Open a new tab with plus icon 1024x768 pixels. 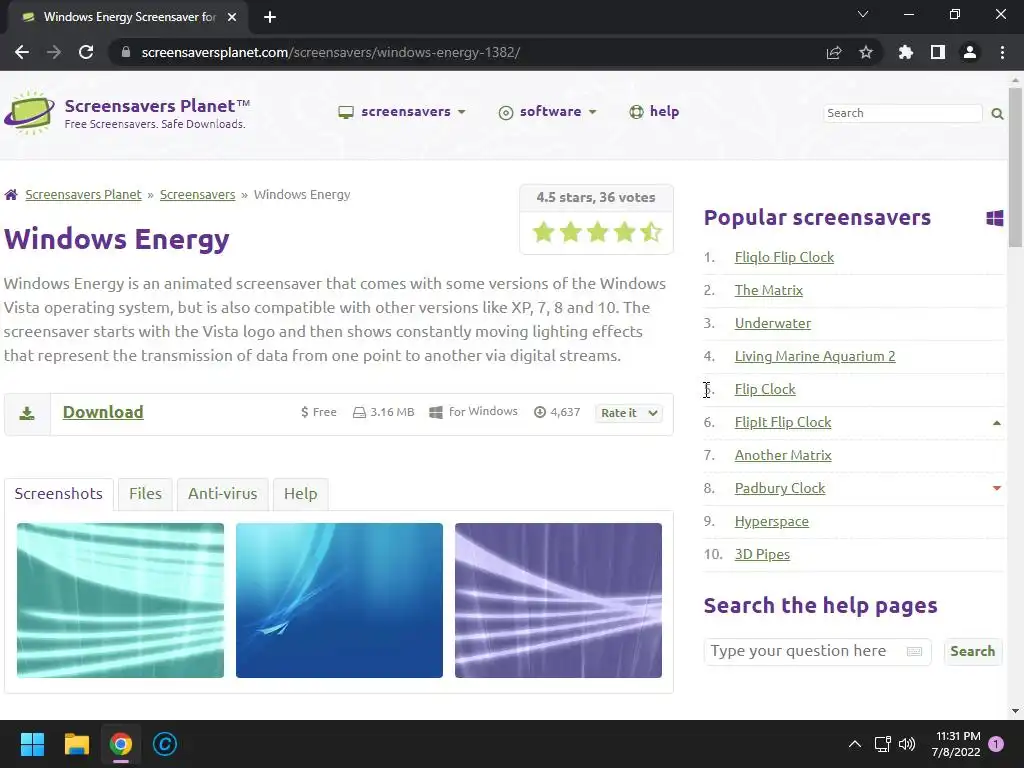[x=270, y=17]
